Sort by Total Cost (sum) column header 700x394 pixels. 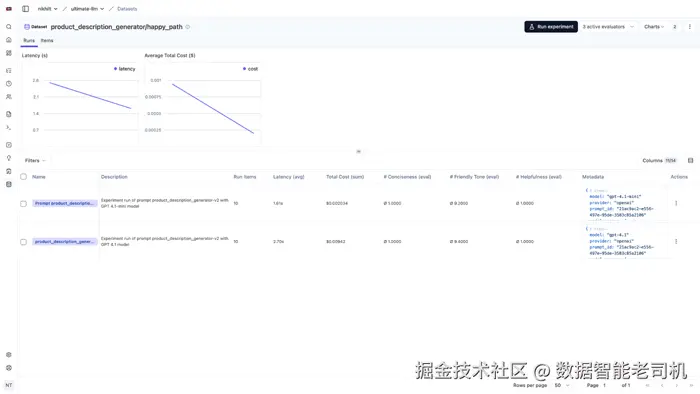tap(345, 177)
